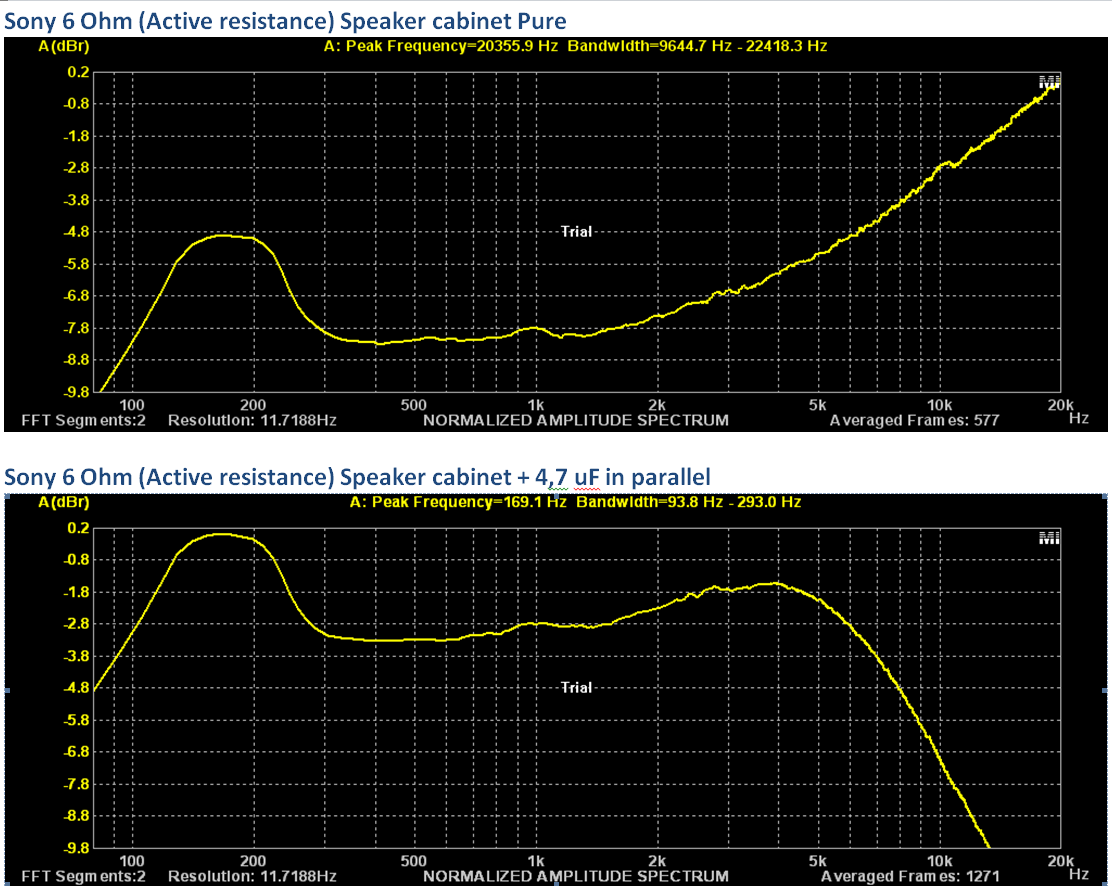
Task: Click Peak Frequency=169.1 Hz readout
Action: coord(458,502)
